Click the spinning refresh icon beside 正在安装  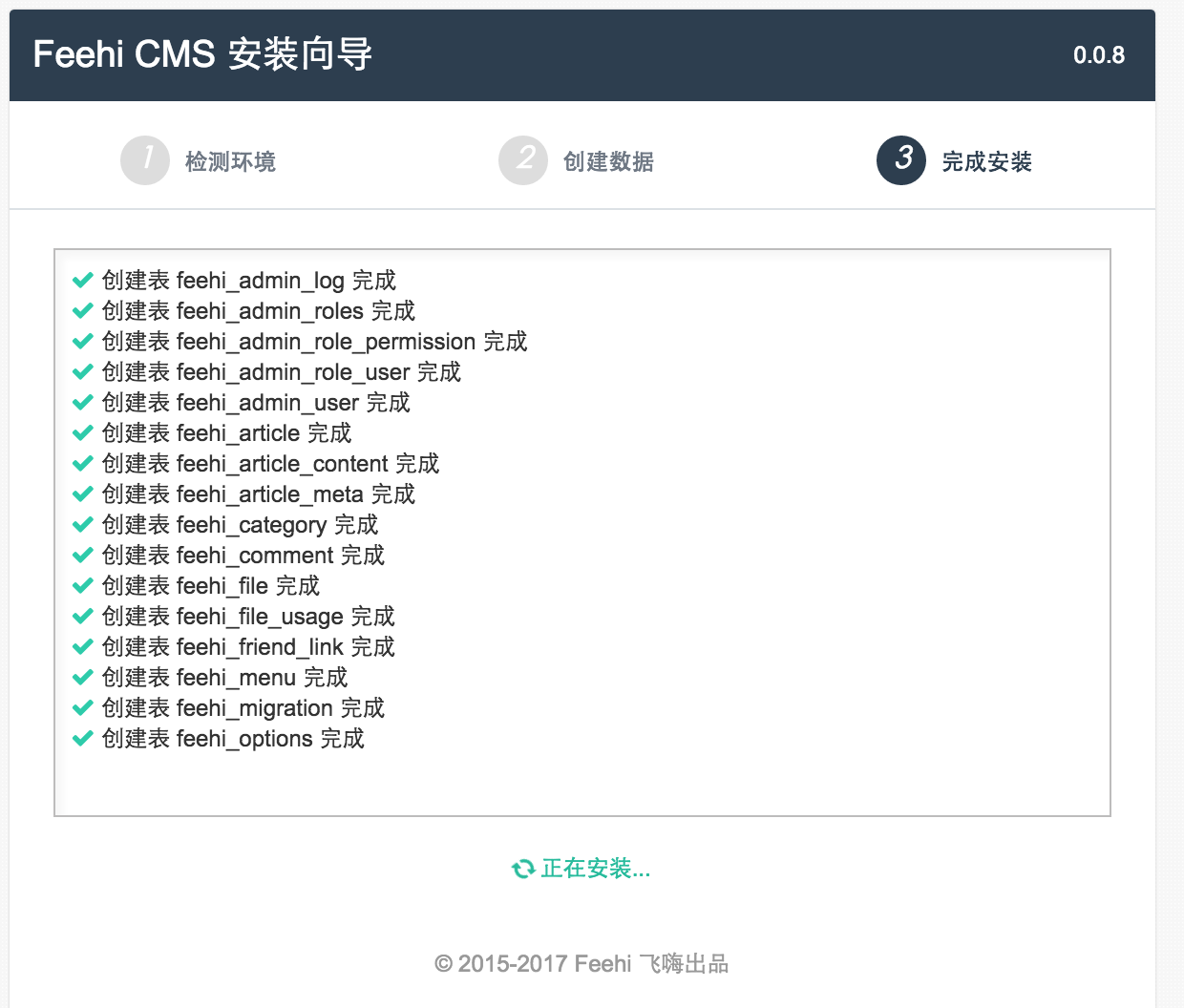[x=523, y=869]
